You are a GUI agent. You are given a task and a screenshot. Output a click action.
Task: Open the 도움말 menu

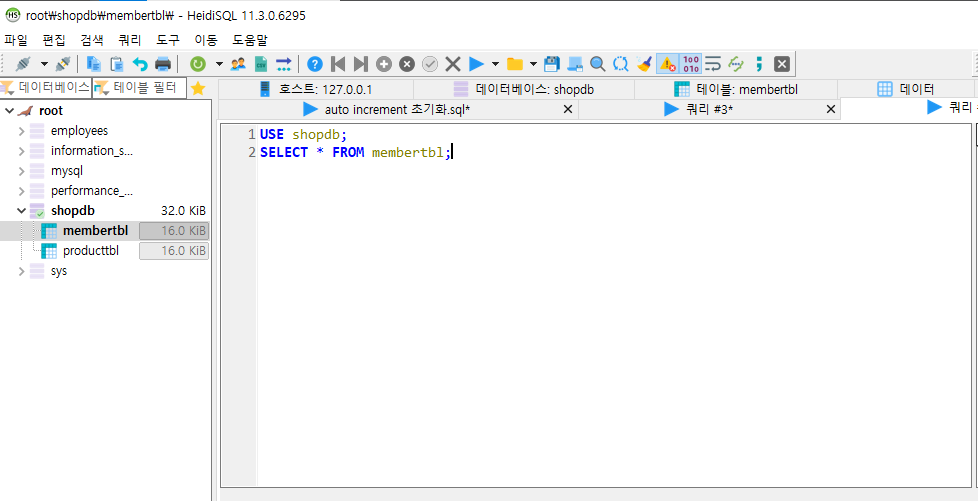pos(250,41)
